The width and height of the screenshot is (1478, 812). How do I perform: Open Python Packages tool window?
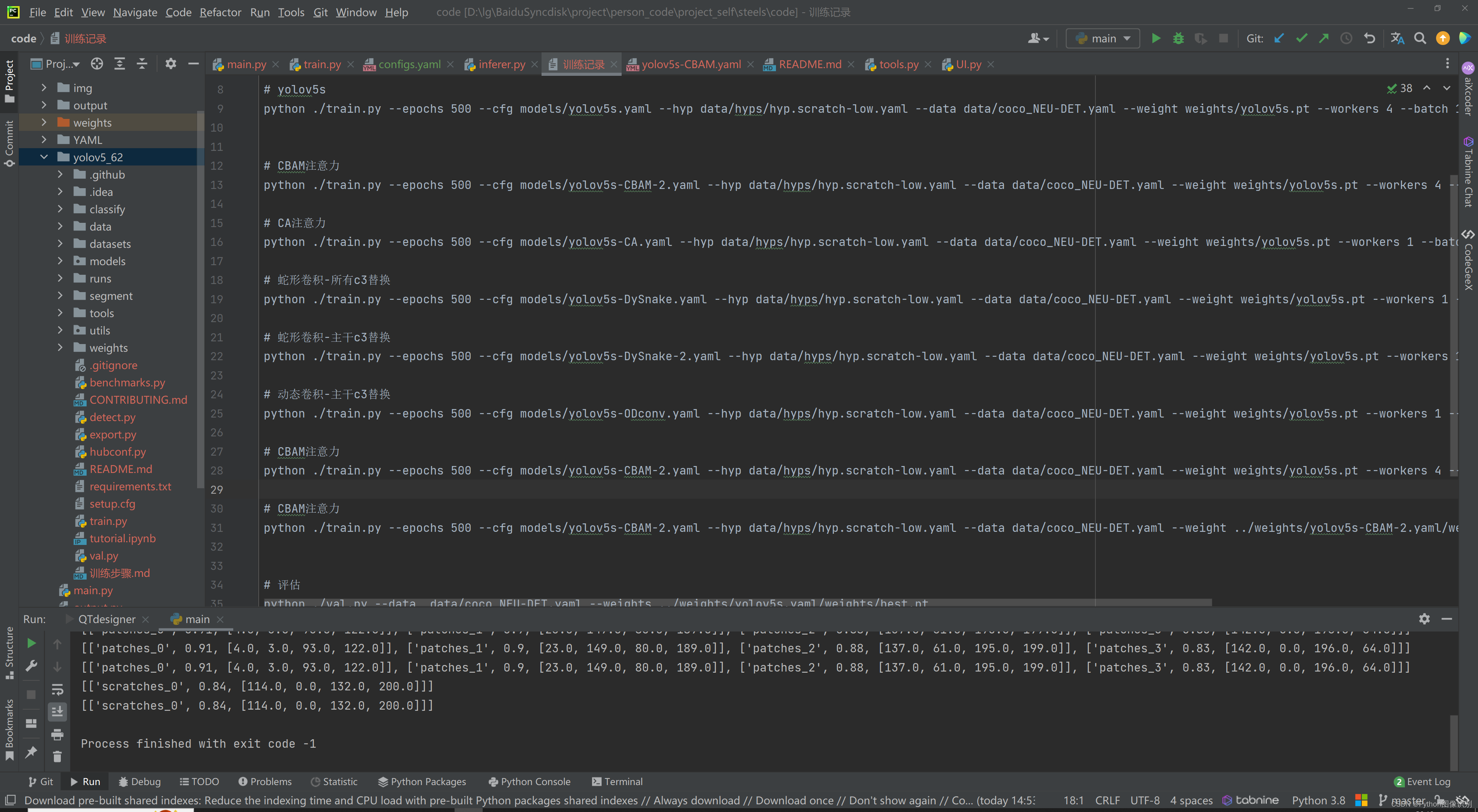click(422, 782)
